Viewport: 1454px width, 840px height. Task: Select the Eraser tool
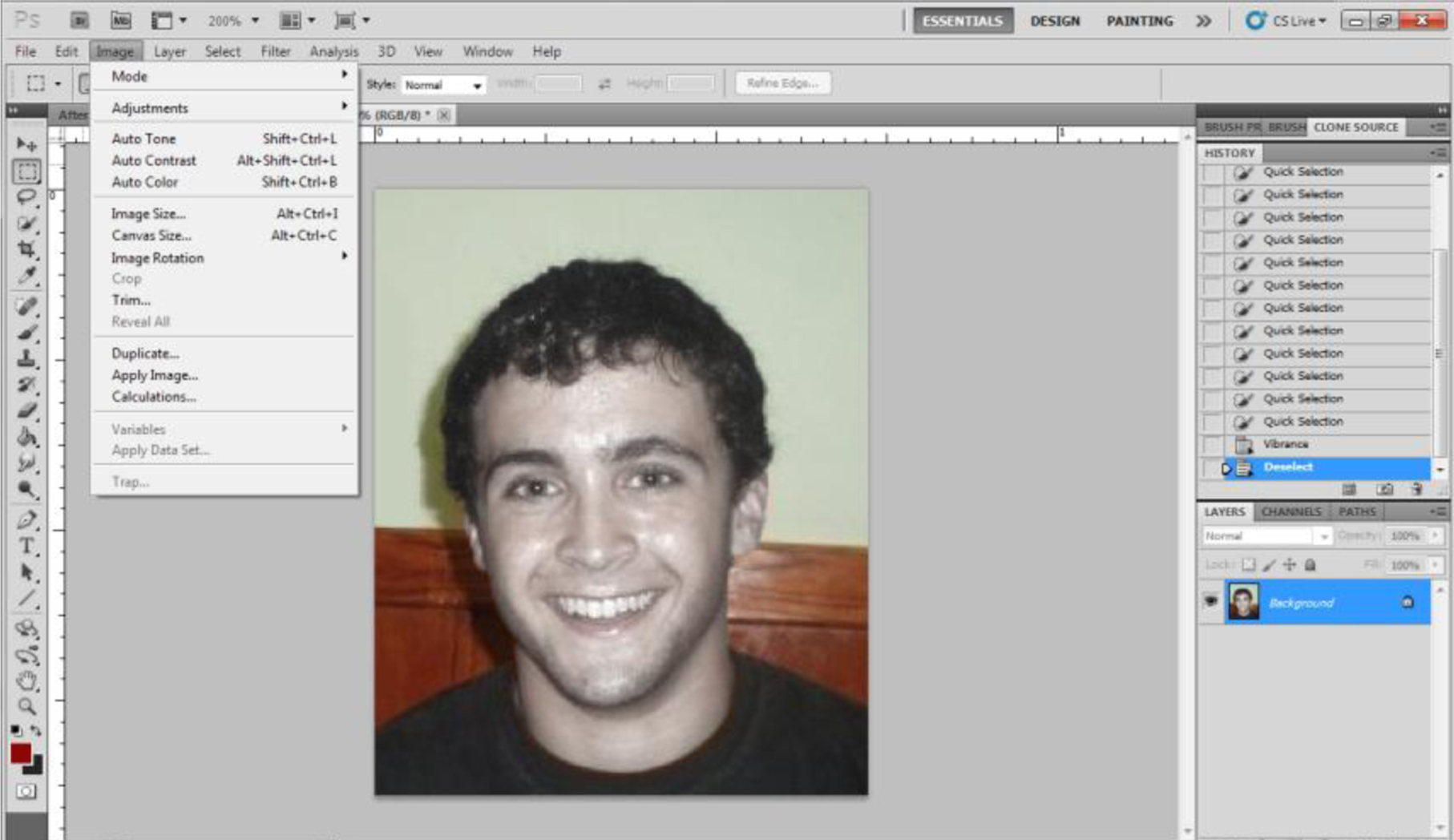[x=26, y=411]
